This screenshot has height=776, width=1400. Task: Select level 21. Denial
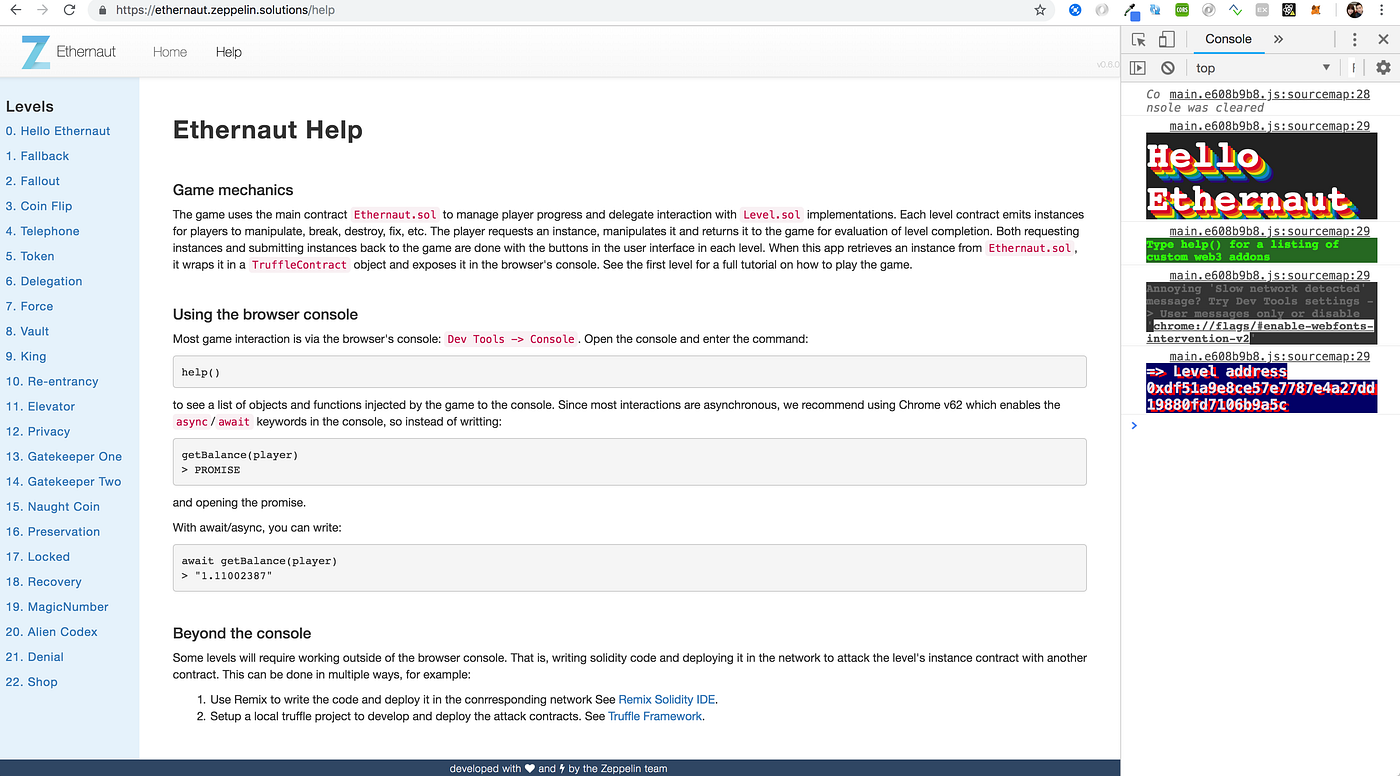pos(35,656)
